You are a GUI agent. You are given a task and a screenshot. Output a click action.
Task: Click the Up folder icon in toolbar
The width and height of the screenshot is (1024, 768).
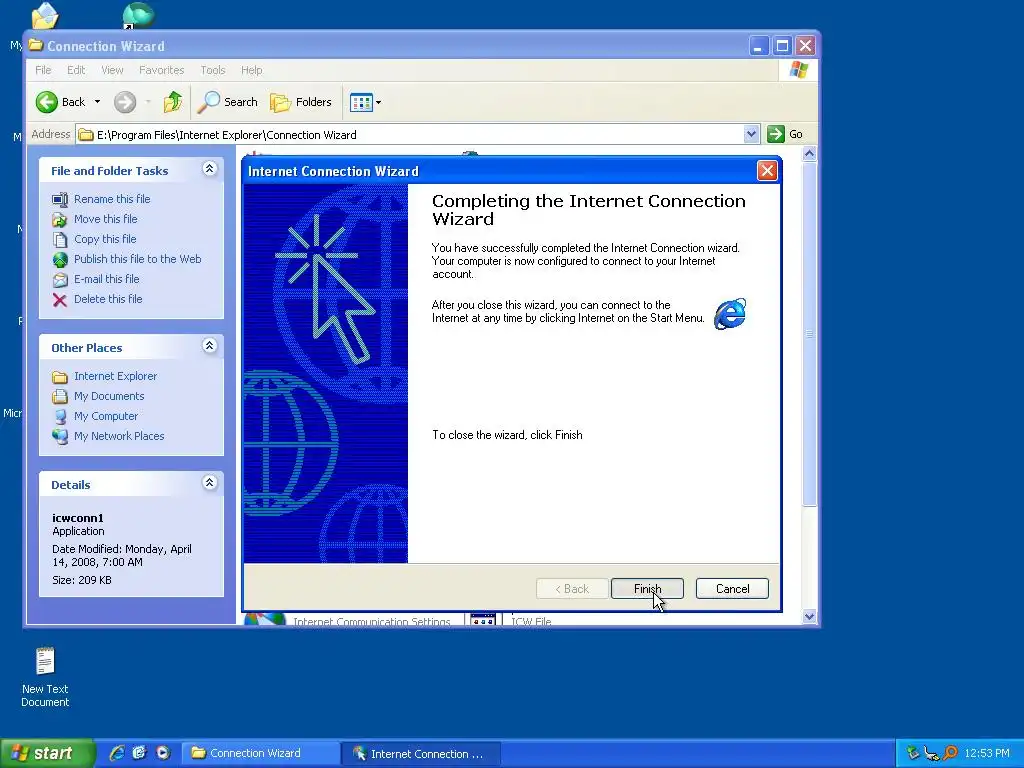[172, 102]
